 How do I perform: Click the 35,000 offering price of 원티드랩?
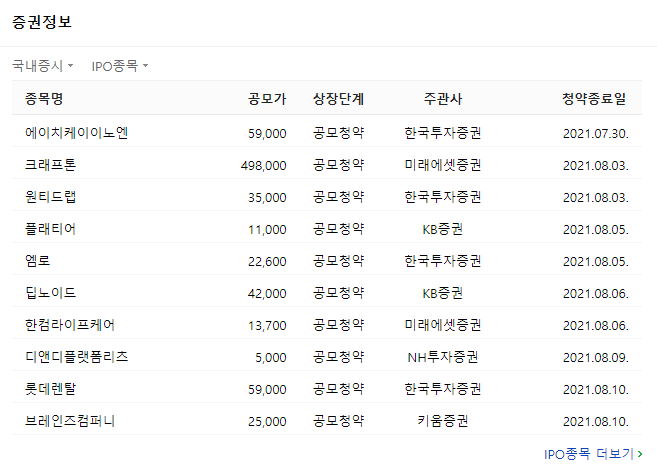267,197
